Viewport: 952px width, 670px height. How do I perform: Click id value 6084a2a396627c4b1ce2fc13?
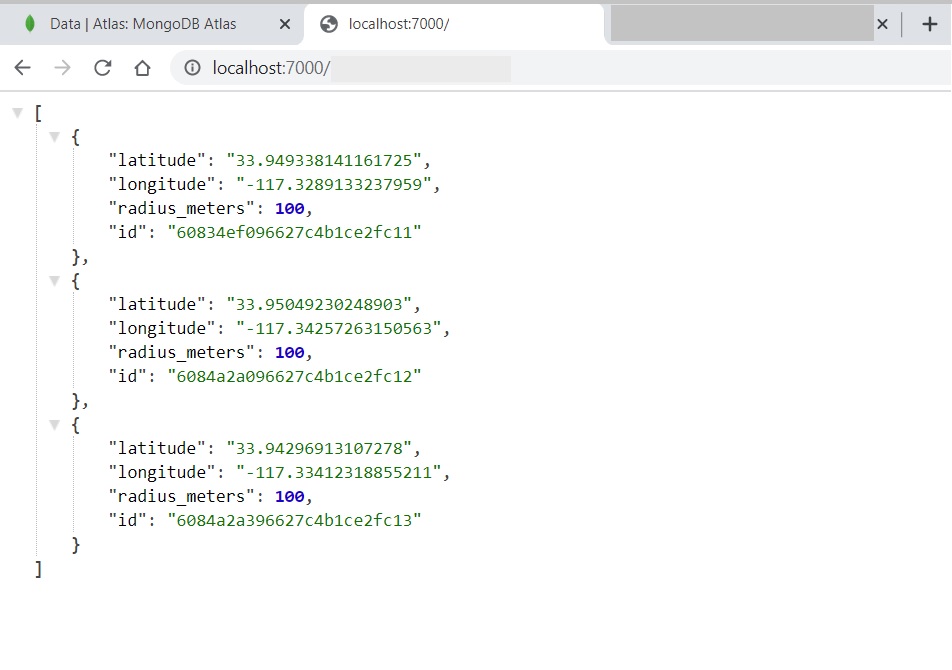point(294,520)
